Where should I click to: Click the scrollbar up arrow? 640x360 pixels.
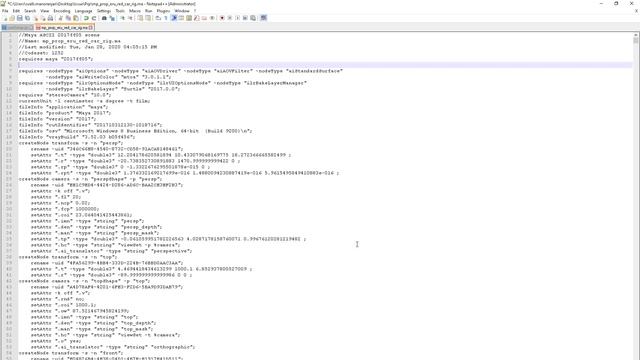[x=636, y=35]
